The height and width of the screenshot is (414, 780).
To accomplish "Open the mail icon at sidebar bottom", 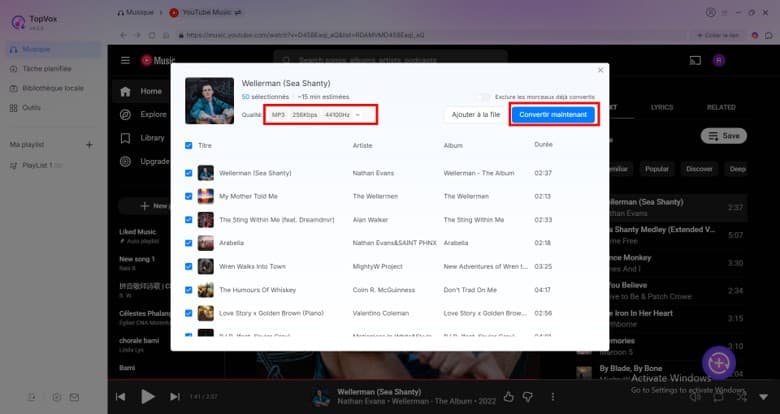I will click(74, 397).
